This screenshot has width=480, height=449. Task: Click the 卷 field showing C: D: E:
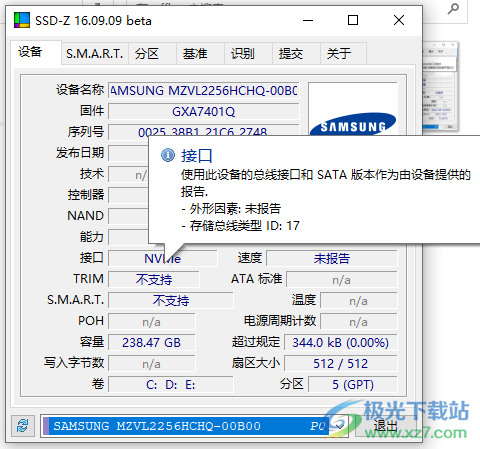point(171,384)
